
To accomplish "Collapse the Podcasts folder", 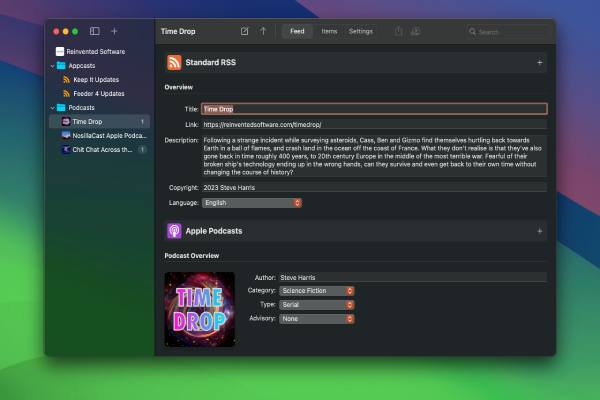I will coord(51,107).
